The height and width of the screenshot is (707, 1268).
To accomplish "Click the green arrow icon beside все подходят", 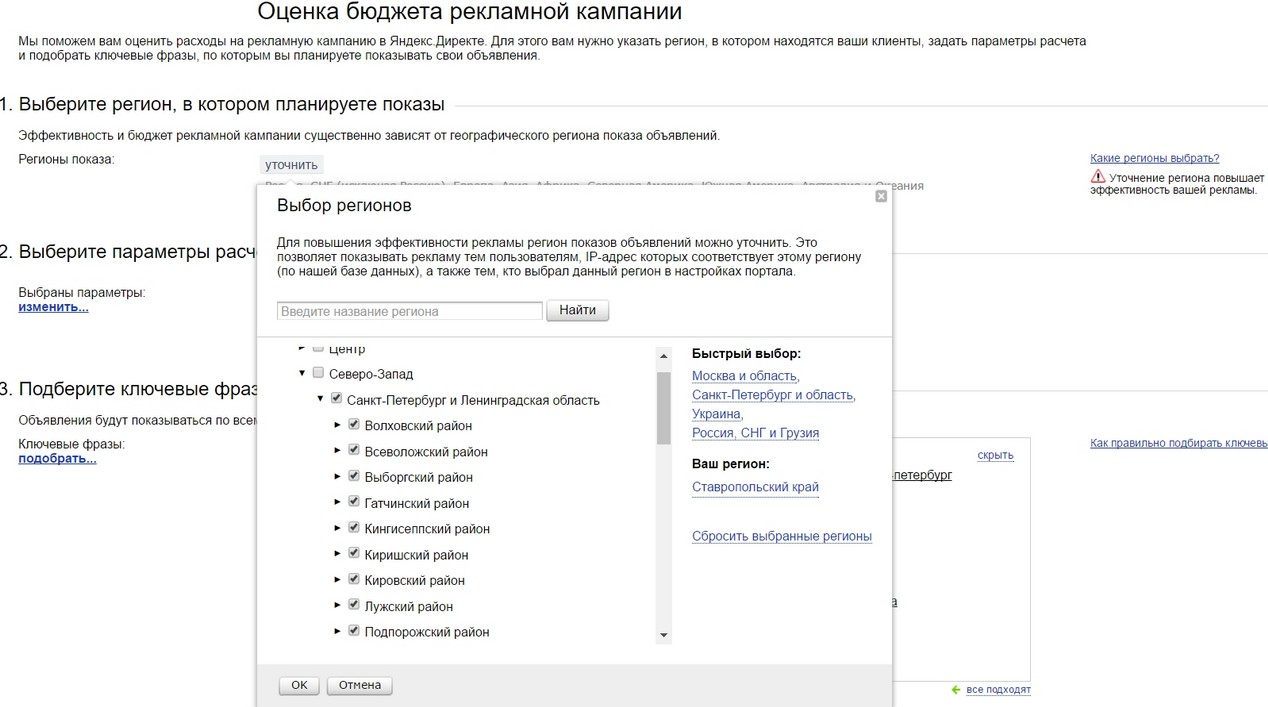I will (x=957, y=690).
